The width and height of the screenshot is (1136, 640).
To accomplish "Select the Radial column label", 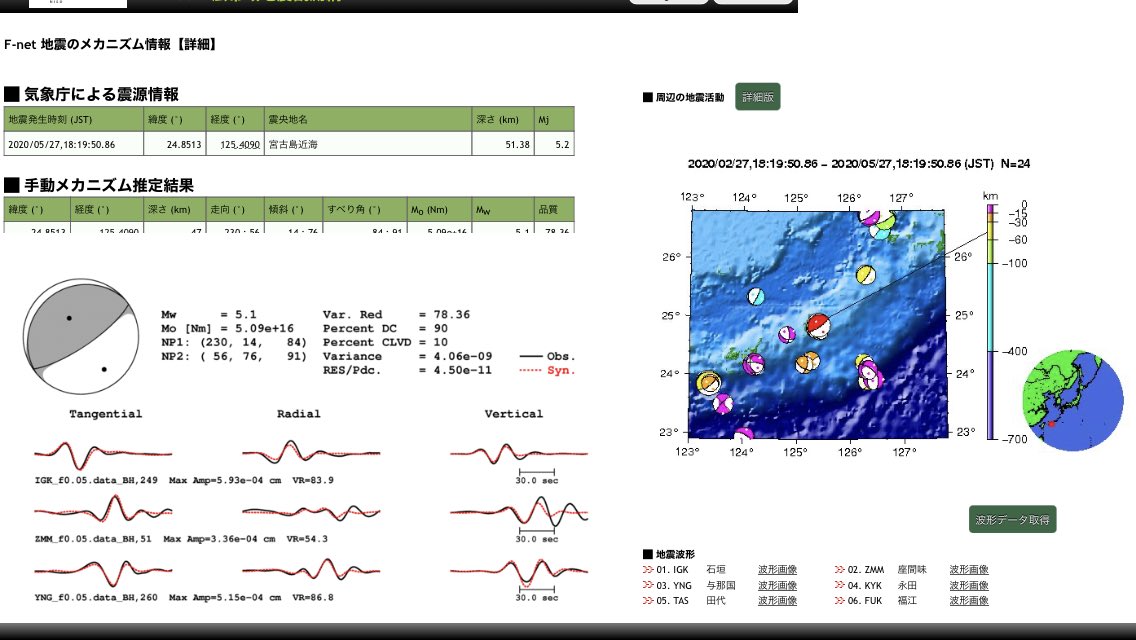I will 298,414.
